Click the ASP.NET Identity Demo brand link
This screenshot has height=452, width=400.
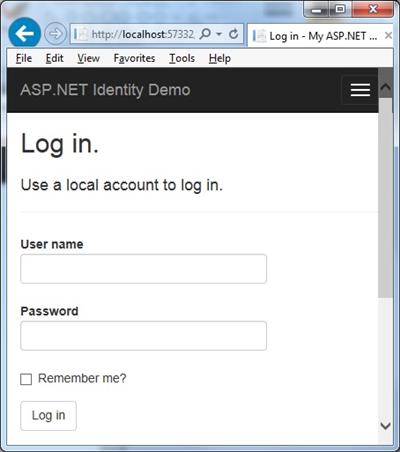[x=105, y=90]
